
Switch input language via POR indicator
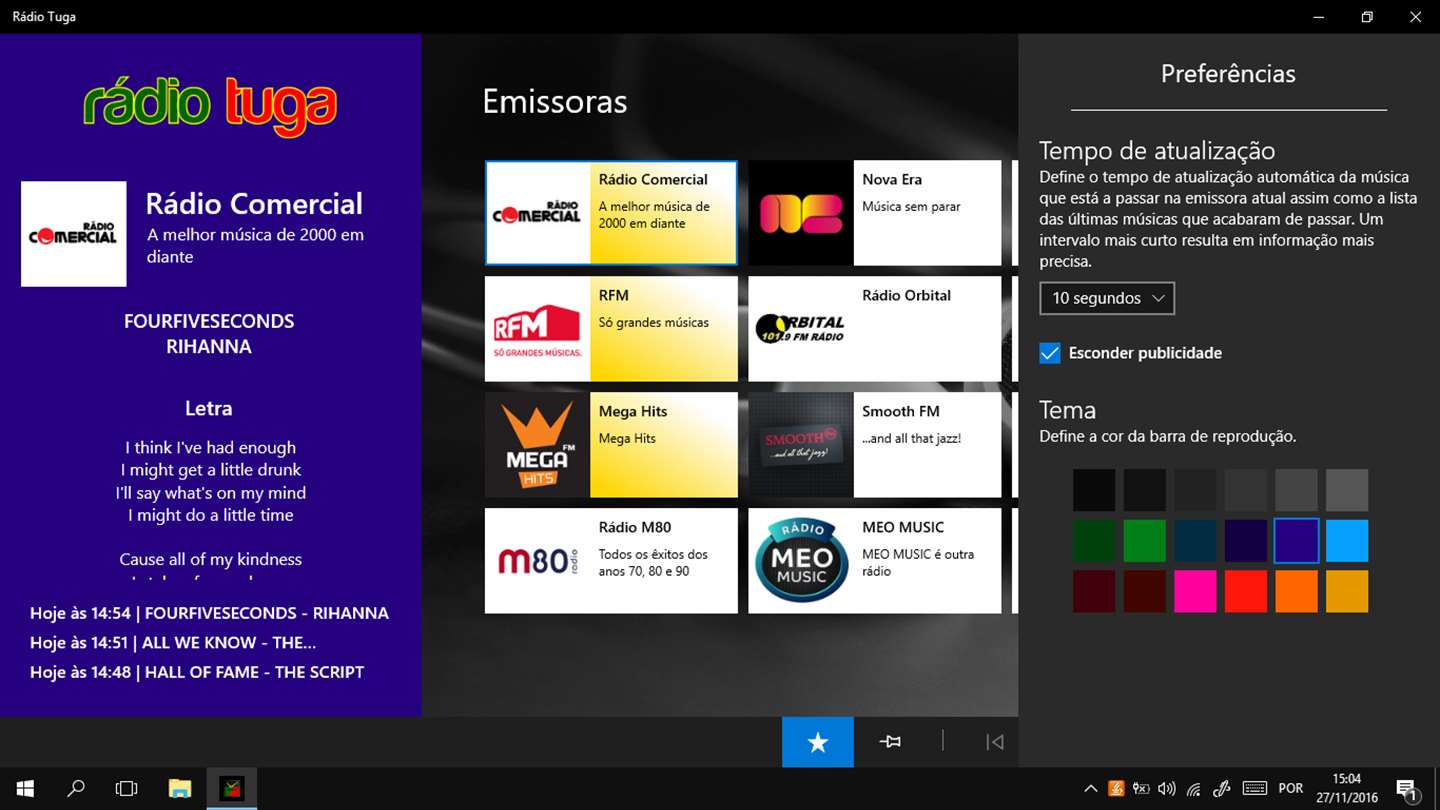1291,789
